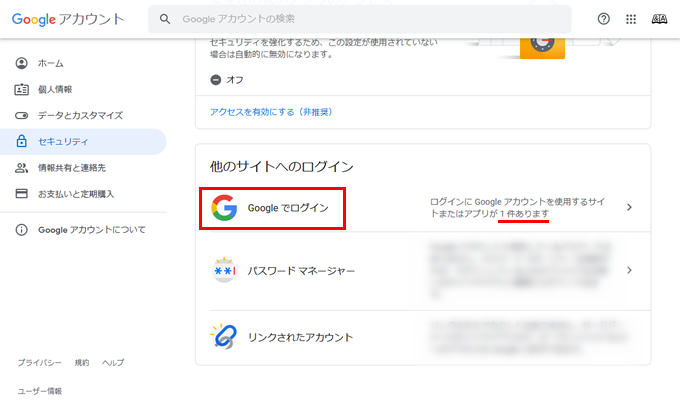Open the プライバシー footer link
This screenshot has height=406, width=680.
tap(39, 363)
